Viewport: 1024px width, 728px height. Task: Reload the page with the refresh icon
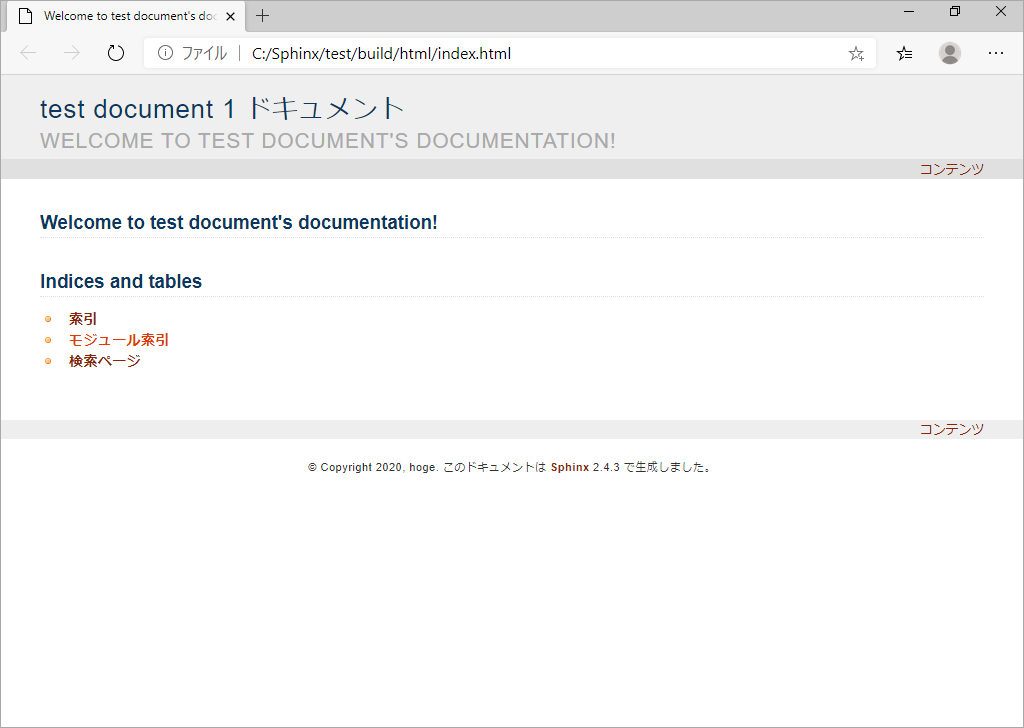coord(116,54)
